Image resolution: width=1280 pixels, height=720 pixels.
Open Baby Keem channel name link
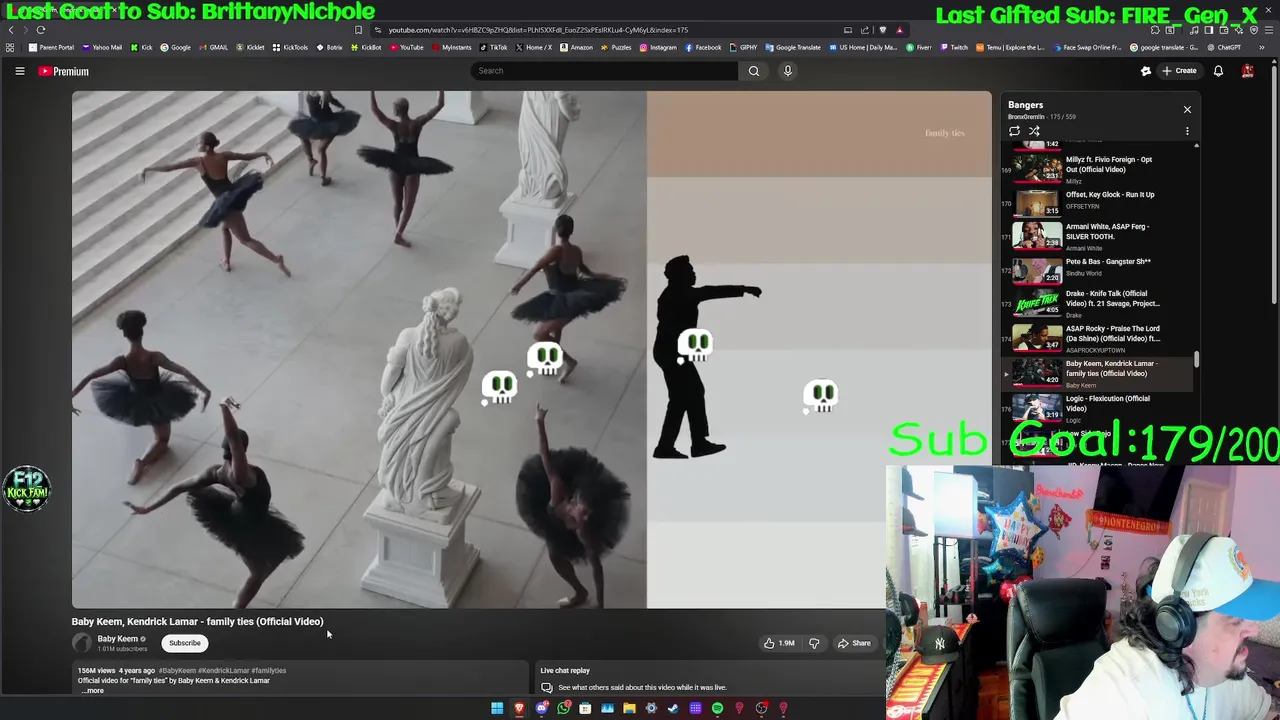click(117, 639)
